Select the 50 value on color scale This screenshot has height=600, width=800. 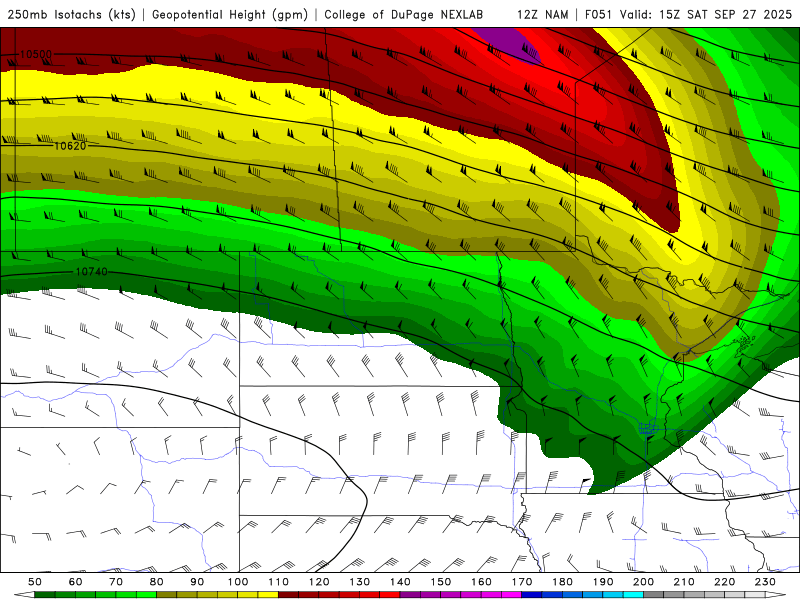[35, 582]
